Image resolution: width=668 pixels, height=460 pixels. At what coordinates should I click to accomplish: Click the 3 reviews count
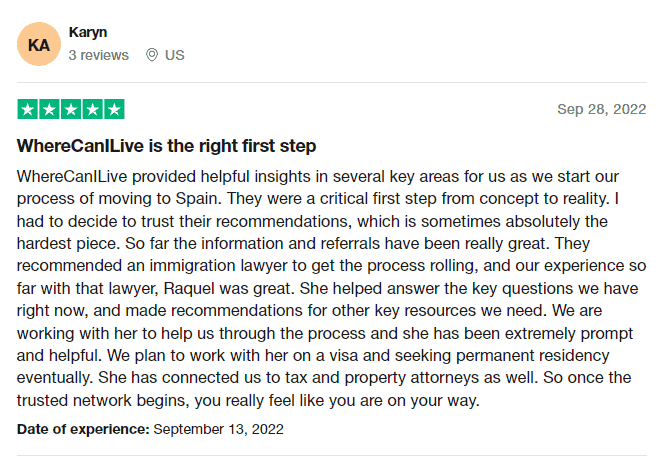(98, 55)
